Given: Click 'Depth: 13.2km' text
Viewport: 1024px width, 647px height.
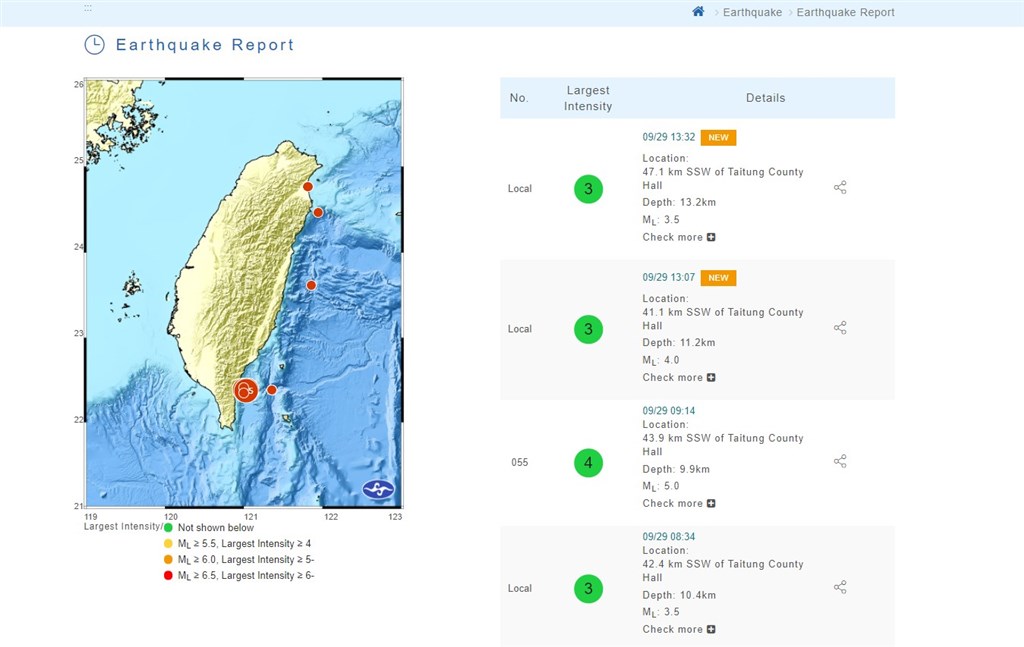Looking at the screenshot, I should [x=679, y=202].
